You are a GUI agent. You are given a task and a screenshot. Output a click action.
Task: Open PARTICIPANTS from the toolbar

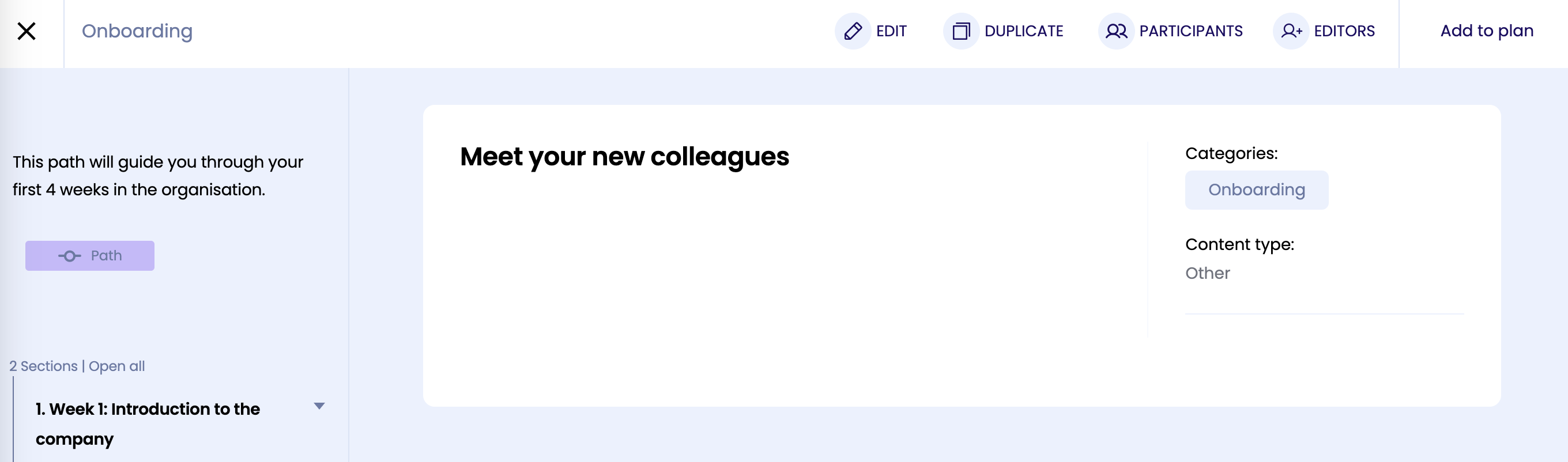pos(1190,31)
